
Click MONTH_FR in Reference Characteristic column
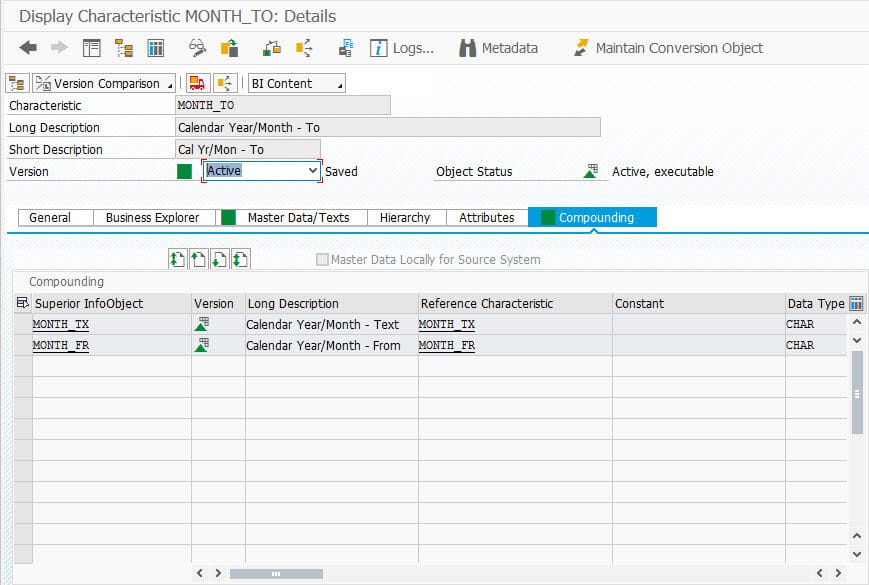pyautogui.click(x=446, y=346)
